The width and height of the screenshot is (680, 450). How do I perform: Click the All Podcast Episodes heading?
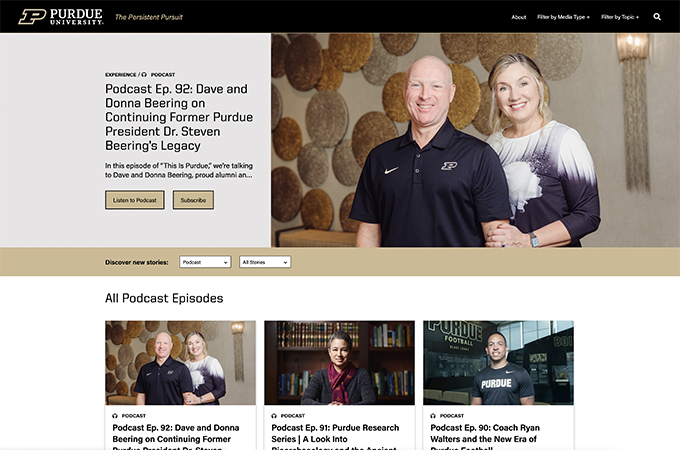[164, 298]
